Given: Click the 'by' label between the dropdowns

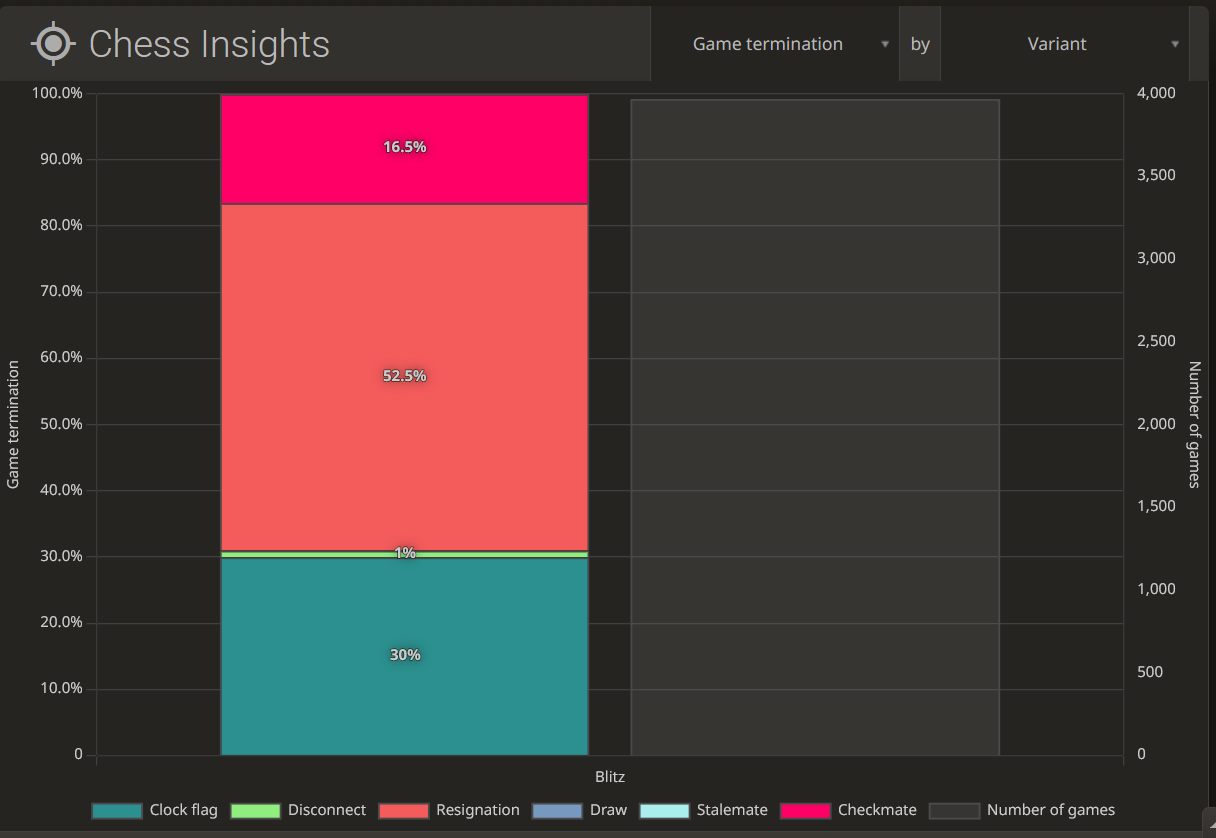Looking at the screenshot, I should click(x=920, y=44).
